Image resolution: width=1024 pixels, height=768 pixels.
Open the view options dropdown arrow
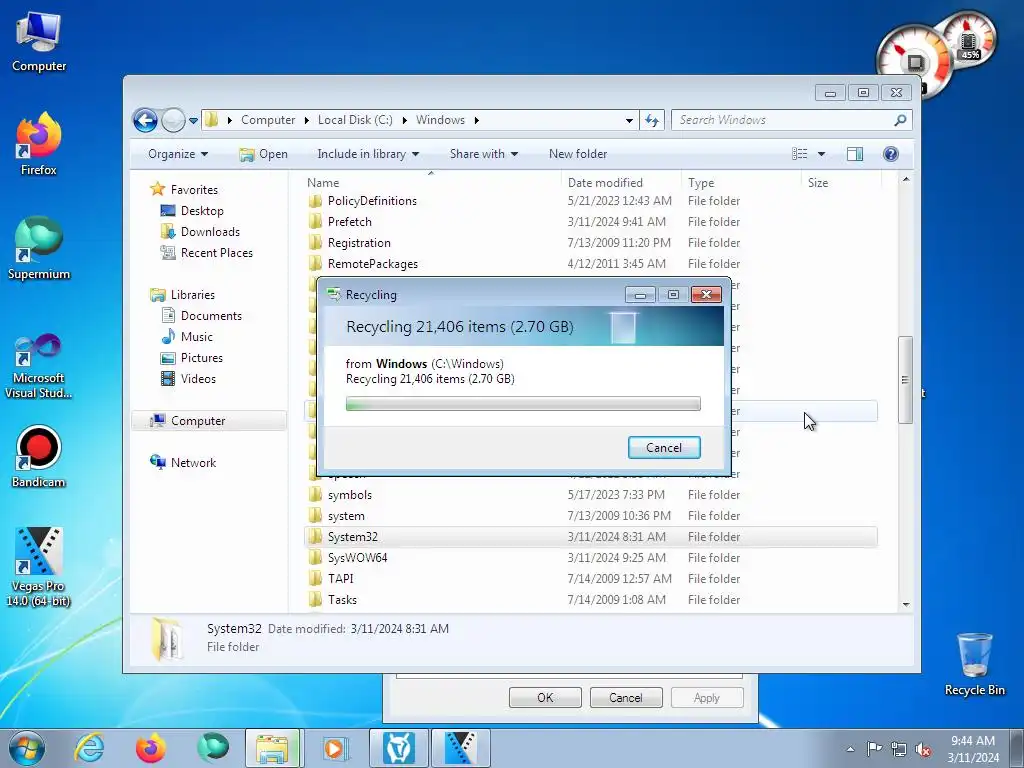pos(822,154)
